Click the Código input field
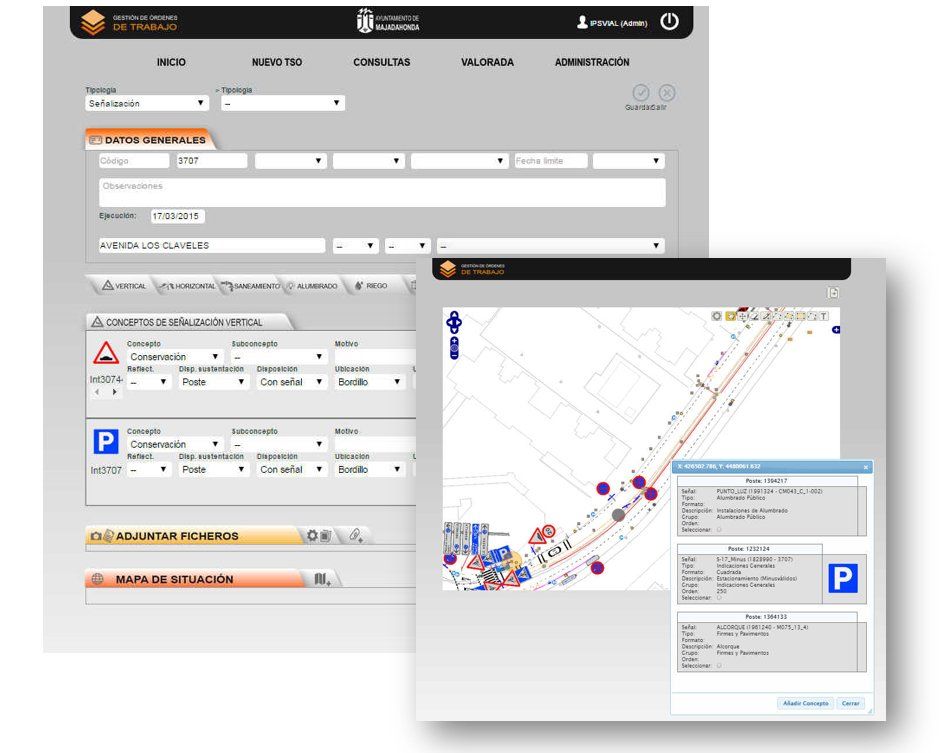The width and height of the screenshot is (945, 753). click(134, 161)
